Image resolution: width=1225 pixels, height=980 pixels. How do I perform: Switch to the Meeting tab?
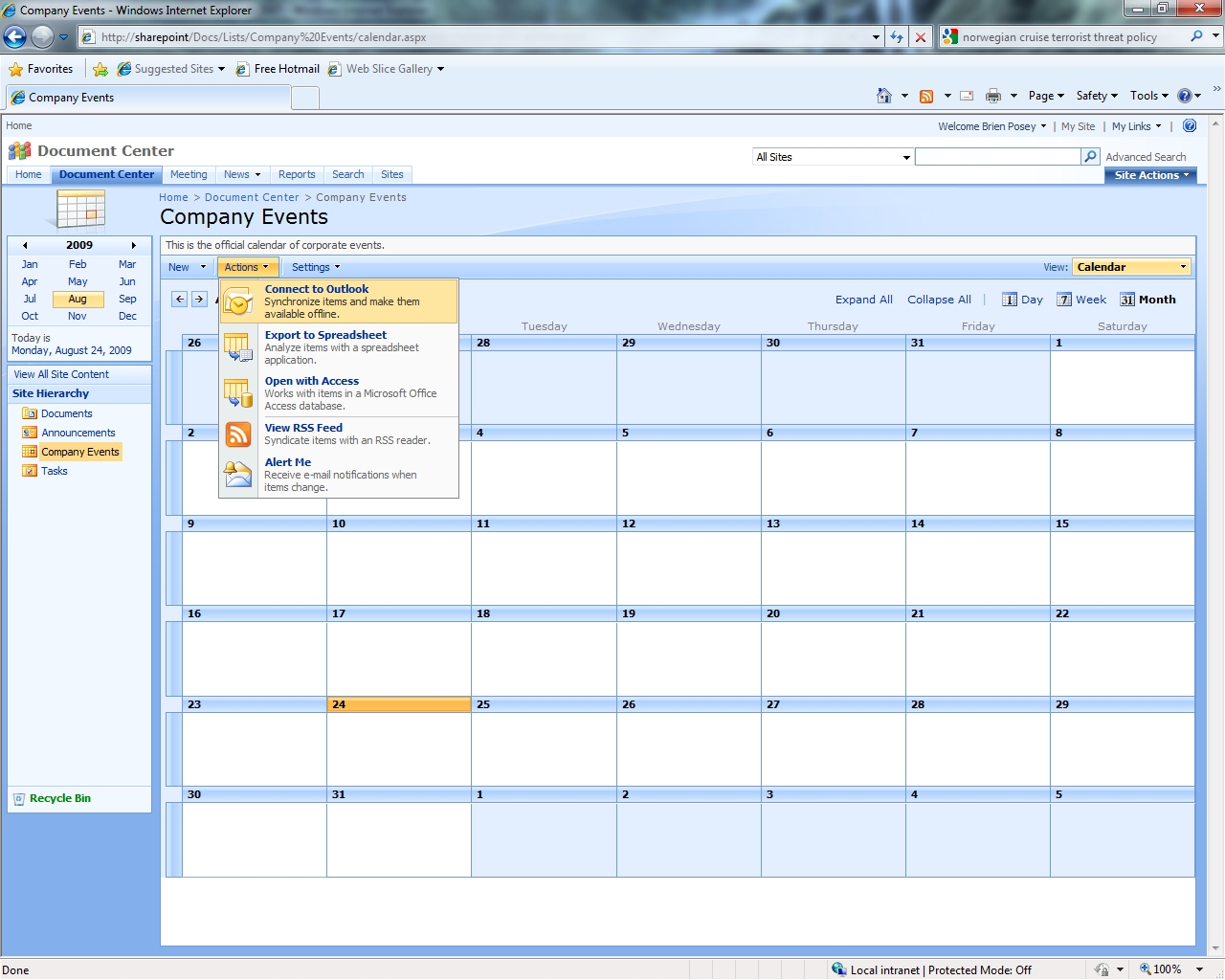click(189, 174)
